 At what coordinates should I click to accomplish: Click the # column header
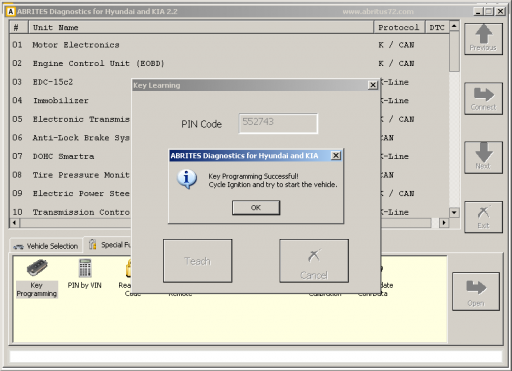(x=19, y=27)
